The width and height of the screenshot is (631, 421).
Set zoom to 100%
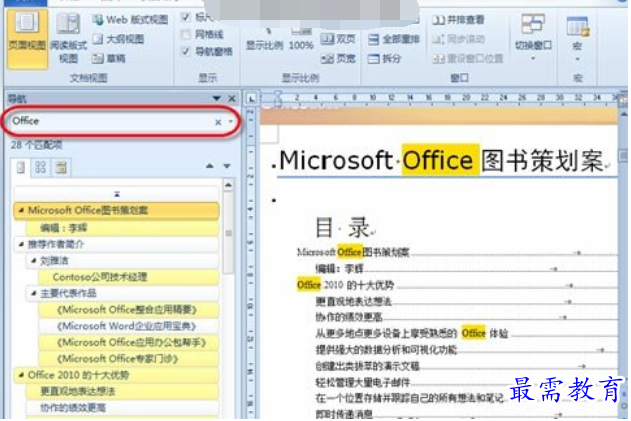[x=301, y=39]
